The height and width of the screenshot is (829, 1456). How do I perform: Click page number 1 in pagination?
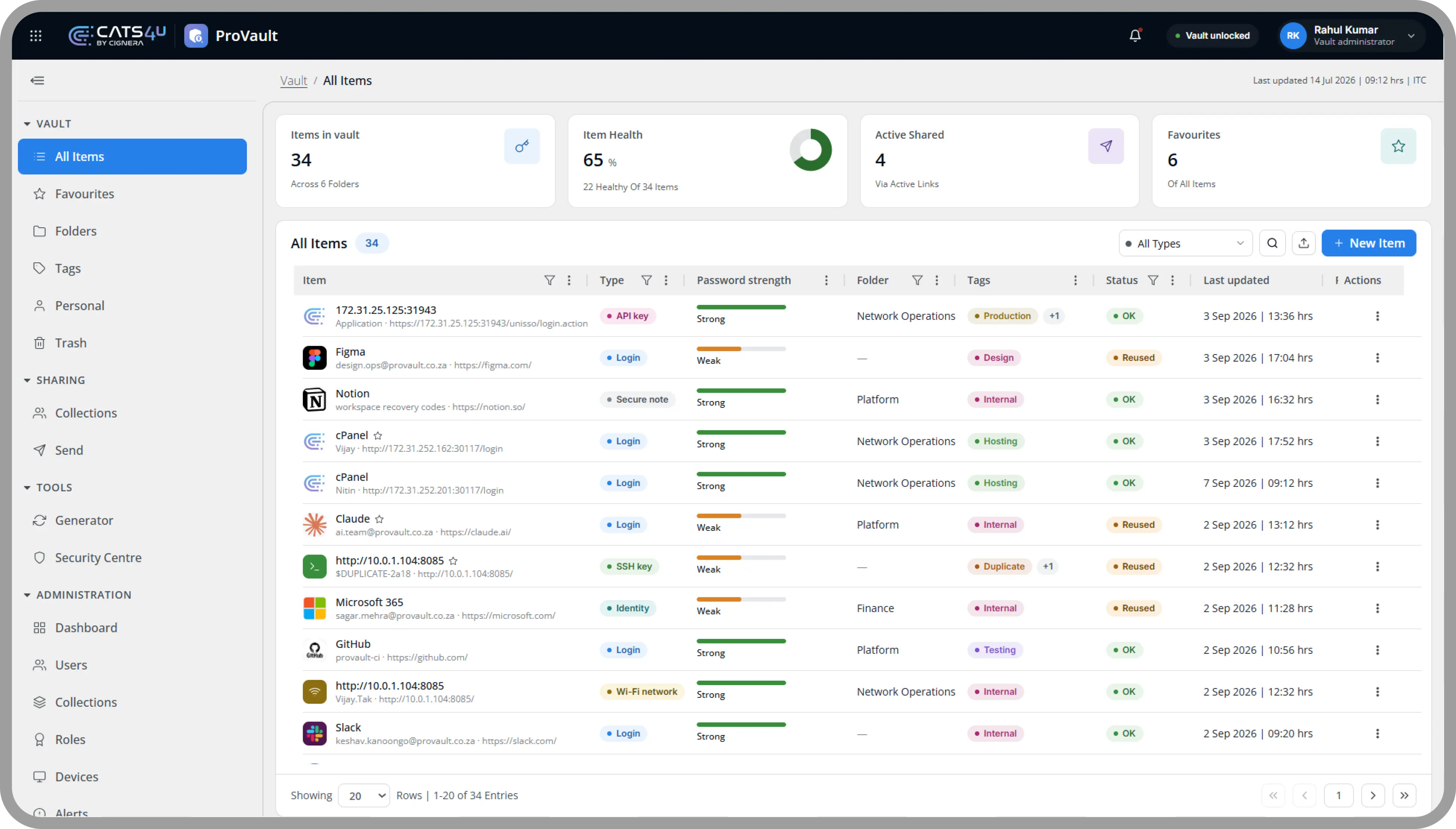(x=1338, y=795)
